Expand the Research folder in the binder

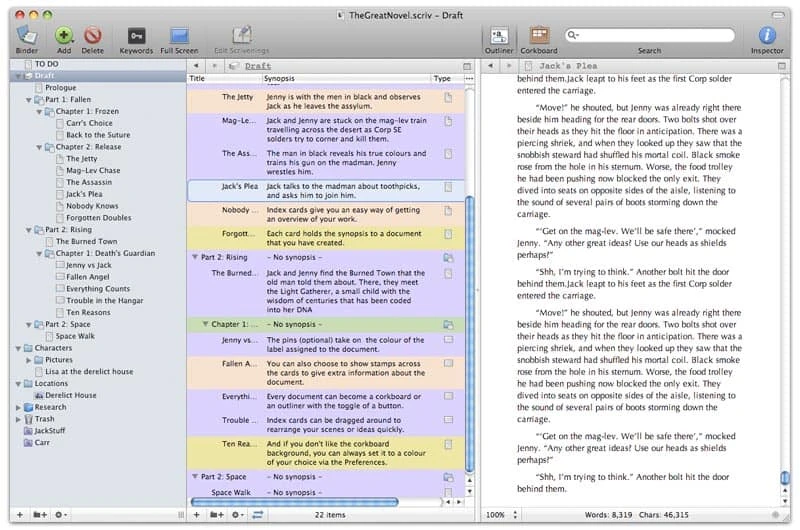coord(18,408)
